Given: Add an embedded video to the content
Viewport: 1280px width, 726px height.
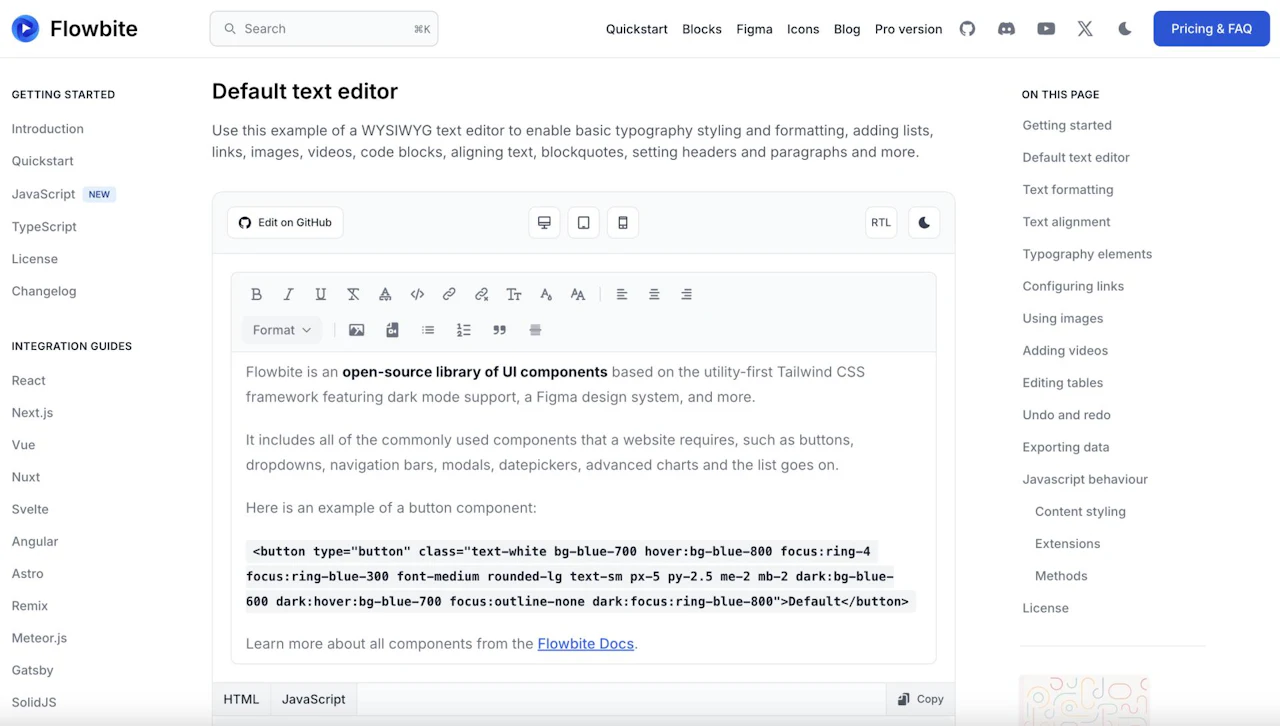Looking at the screenshot, I should pos(391,330).
